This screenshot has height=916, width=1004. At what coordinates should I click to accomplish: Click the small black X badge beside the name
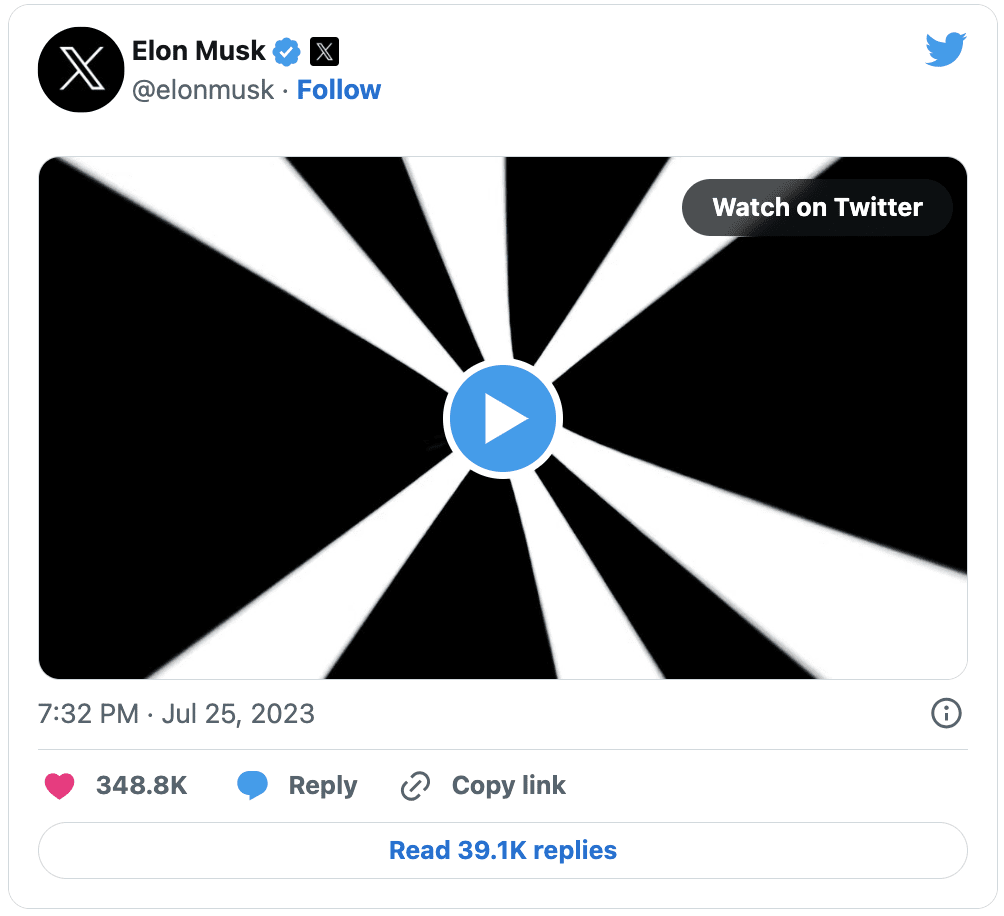tap(324, 51)
